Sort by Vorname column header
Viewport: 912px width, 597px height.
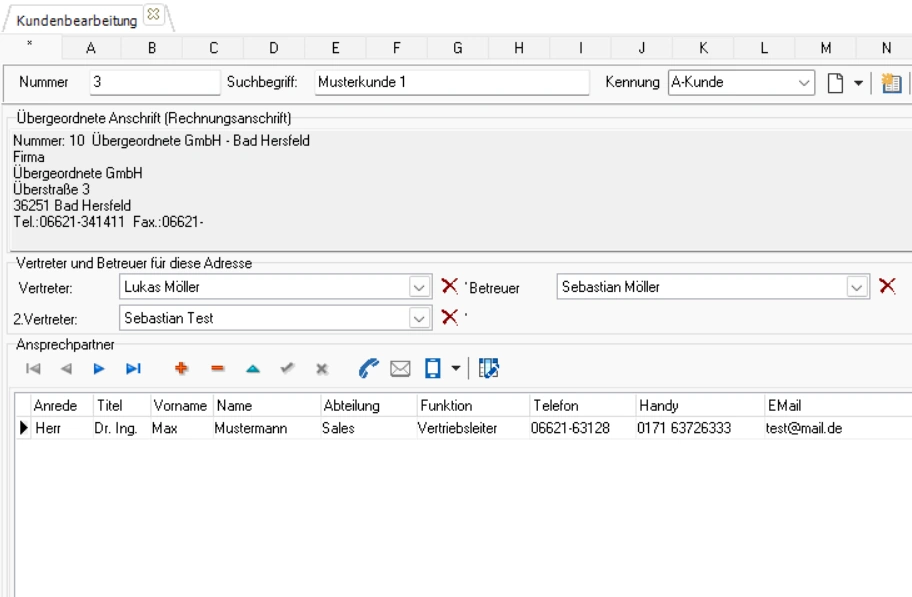181,405
